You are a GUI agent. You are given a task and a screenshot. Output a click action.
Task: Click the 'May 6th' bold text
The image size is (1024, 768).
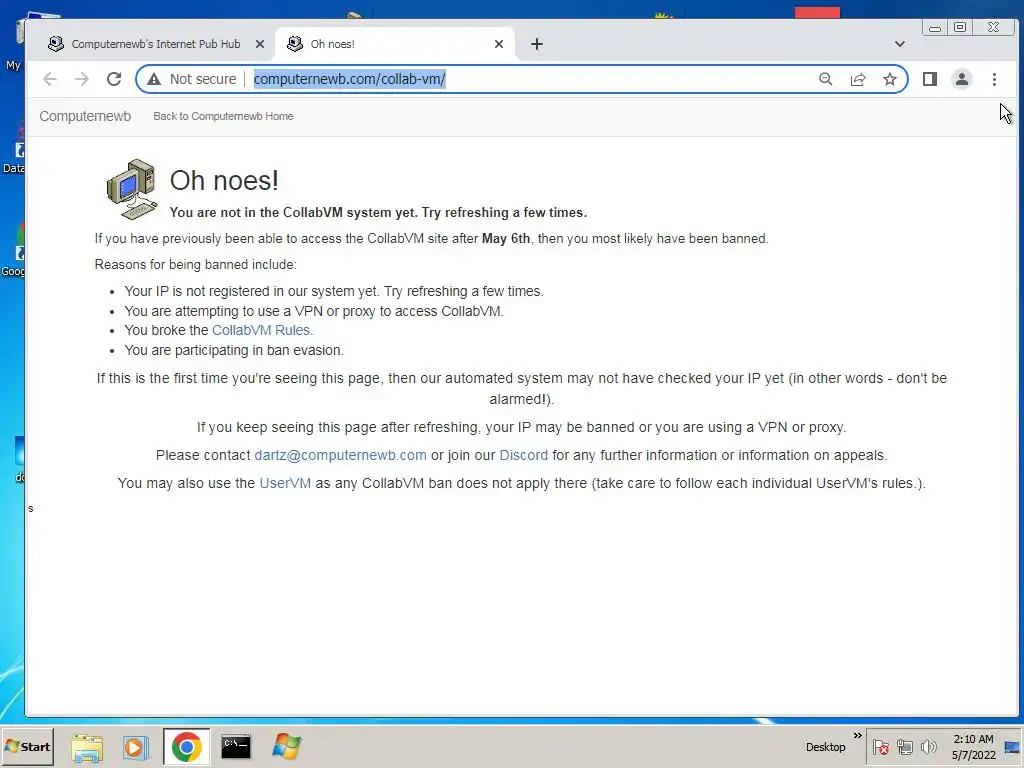506,239
